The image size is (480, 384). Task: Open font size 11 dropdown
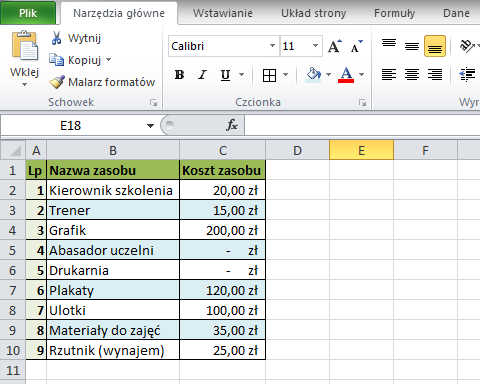(315, 46)
